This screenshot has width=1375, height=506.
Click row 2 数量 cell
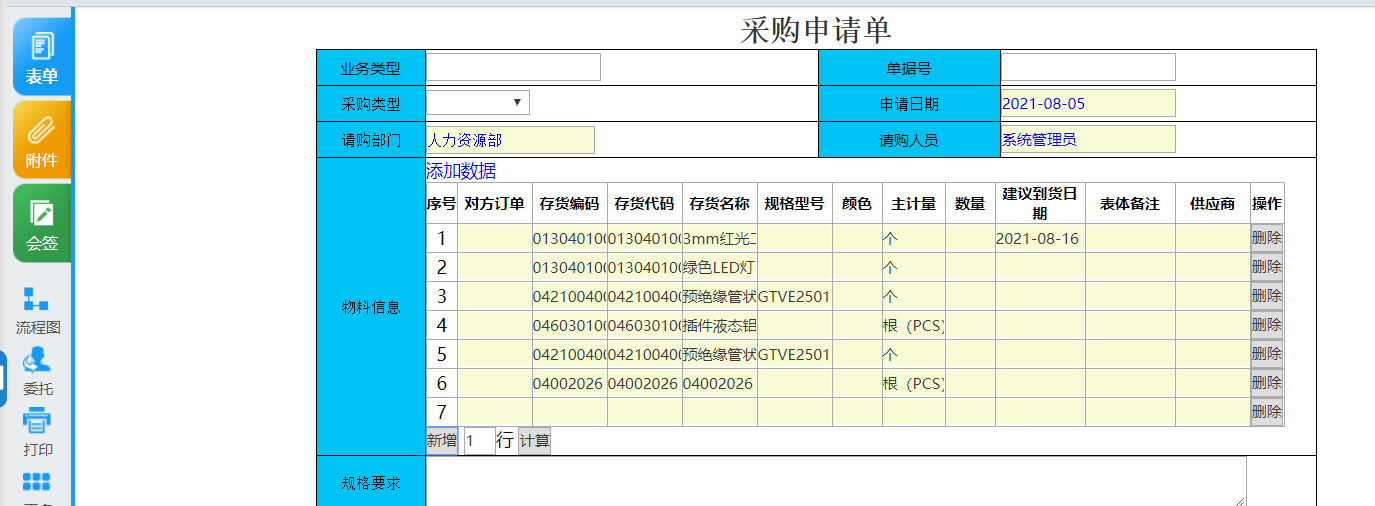pyautogui.click(x=970, y=267)
